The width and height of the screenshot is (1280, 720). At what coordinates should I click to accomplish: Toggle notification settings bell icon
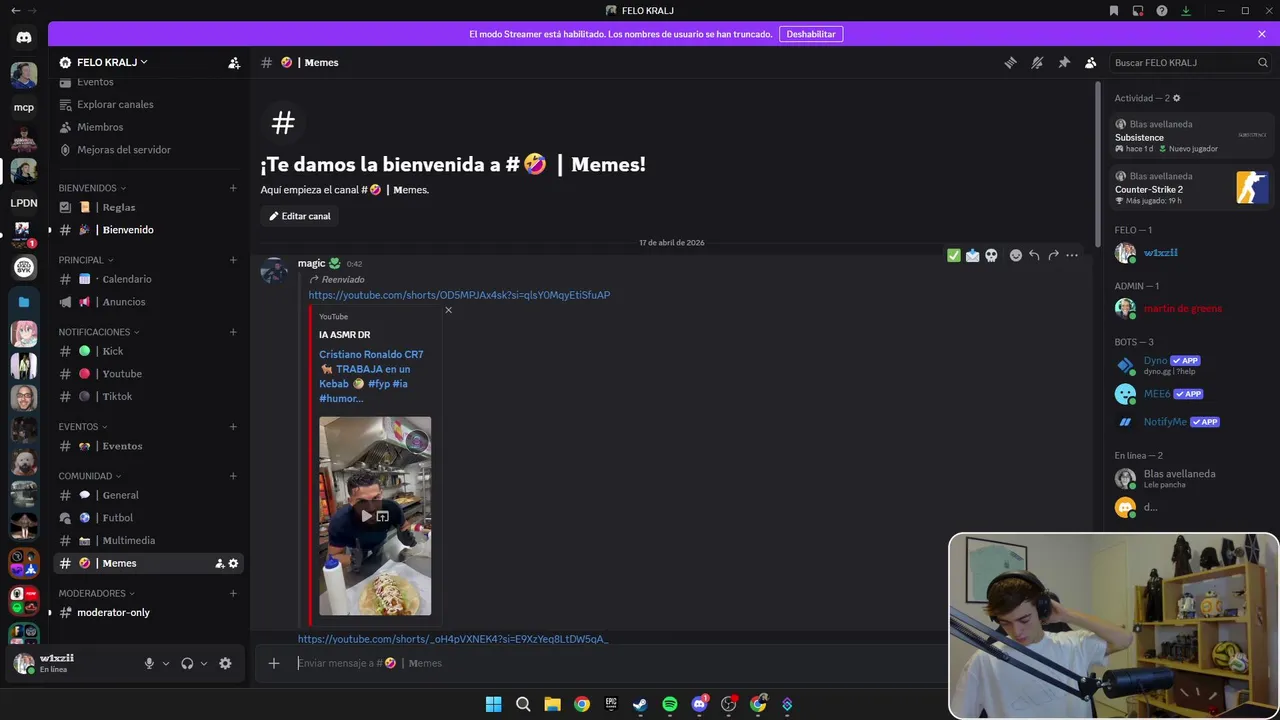point(1037,62)
